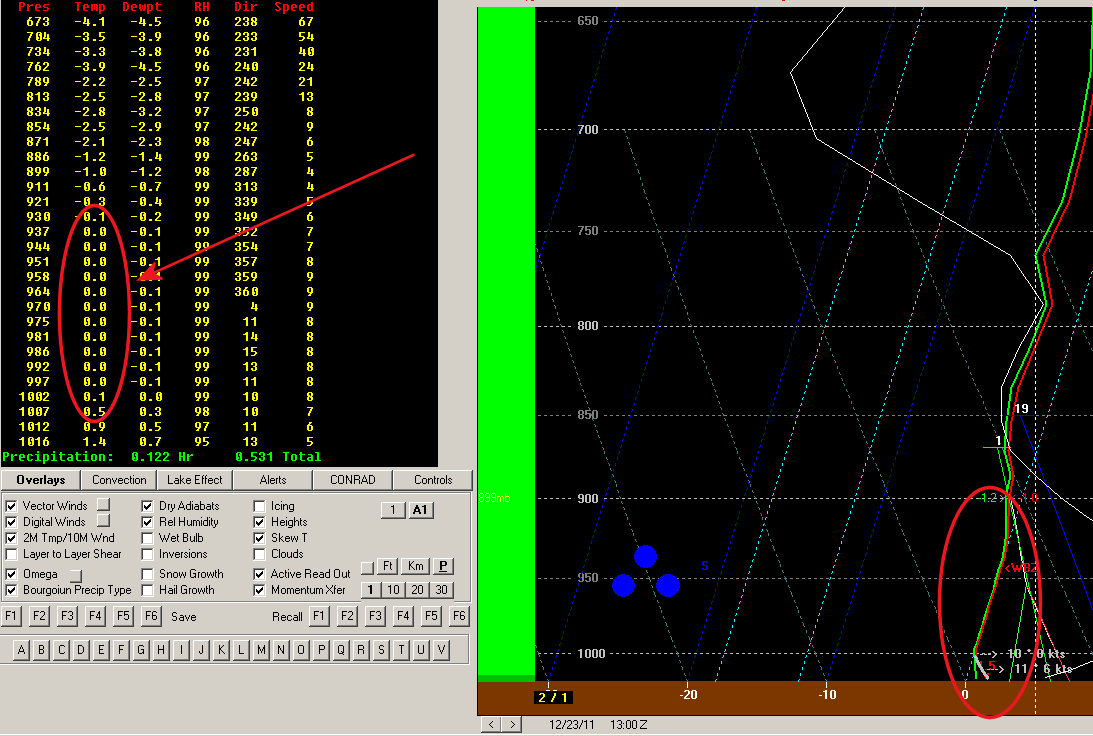Screen dimensions: 1093x736
Task: Click the 673 pressure value in the table
Action: coord(38,22)
